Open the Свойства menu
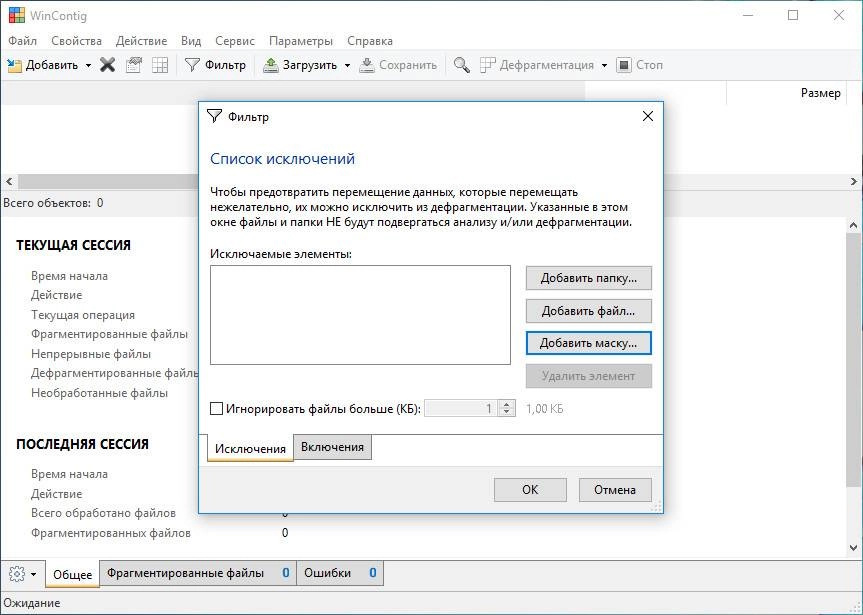This screenshot has width=863, height=615. pyautogui.click(x=77, y=41)
